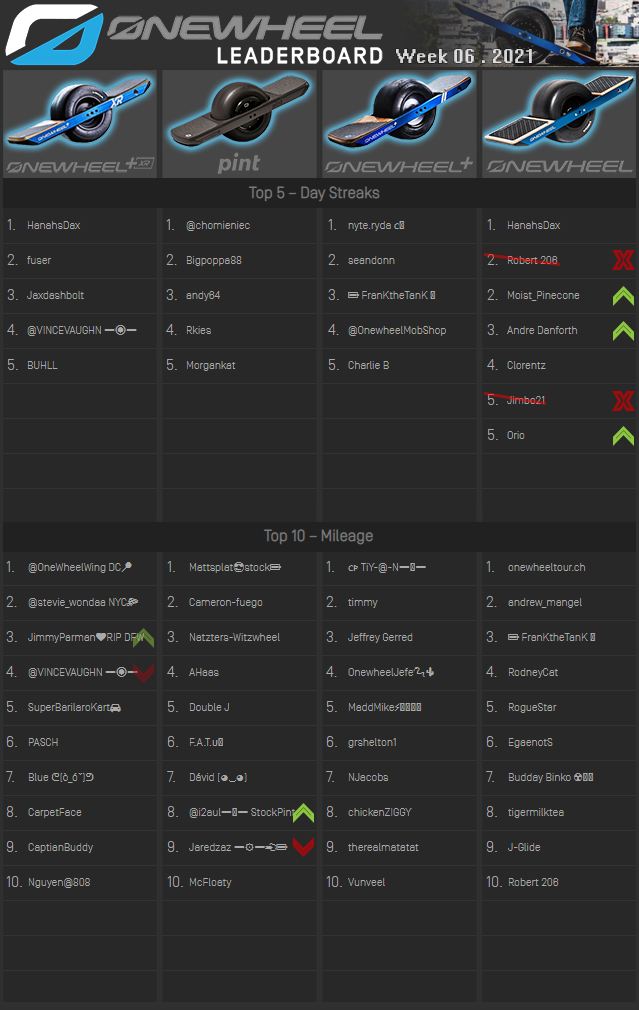Click the Week 06 . 2021 label
The image size is (639, 1010).
click(x=465, y=56)
